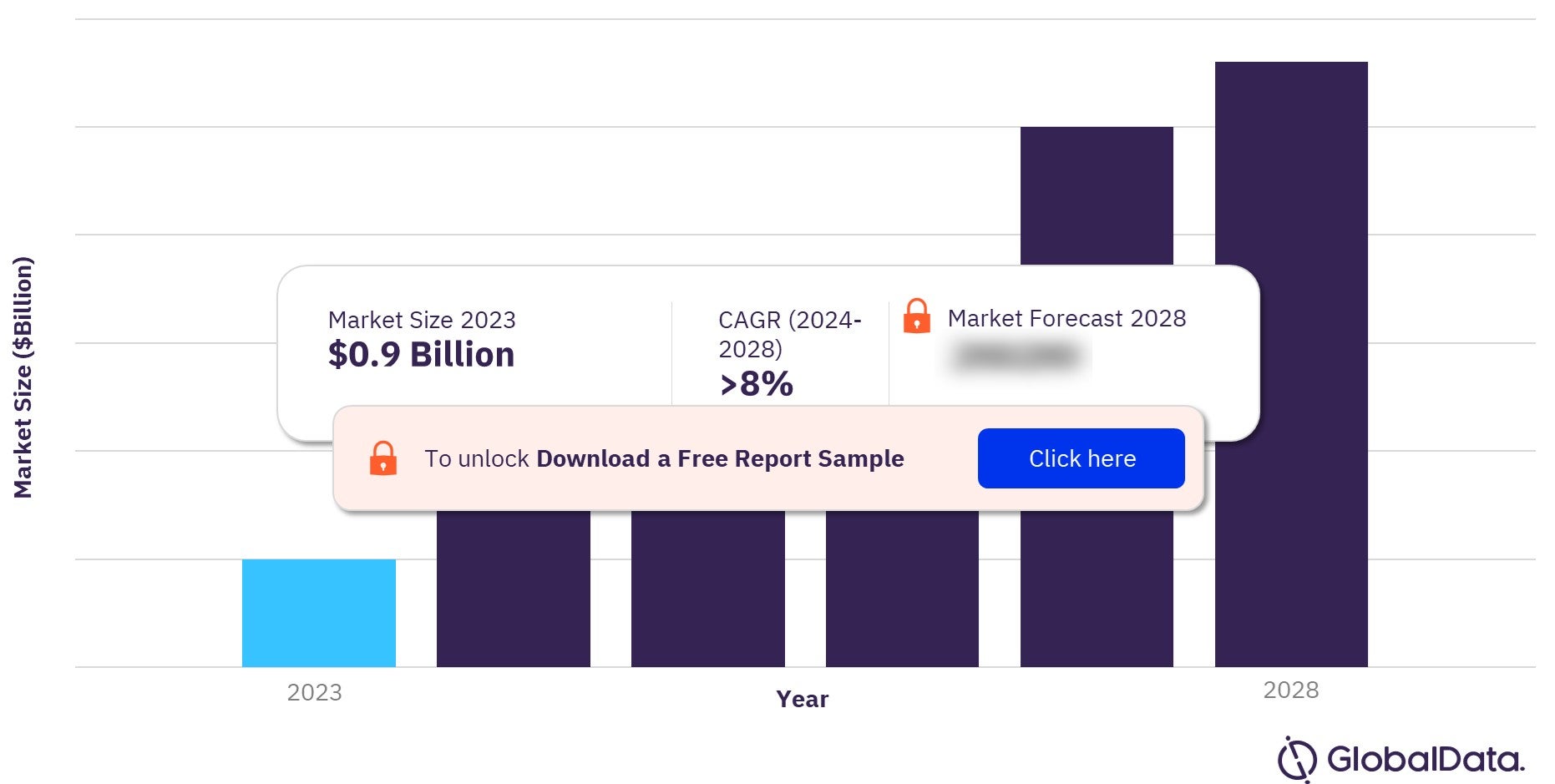This screenshot has height=784, width=1555.
Task: Click the CAGR (2024-2028) label
Action: coord(789,334)
